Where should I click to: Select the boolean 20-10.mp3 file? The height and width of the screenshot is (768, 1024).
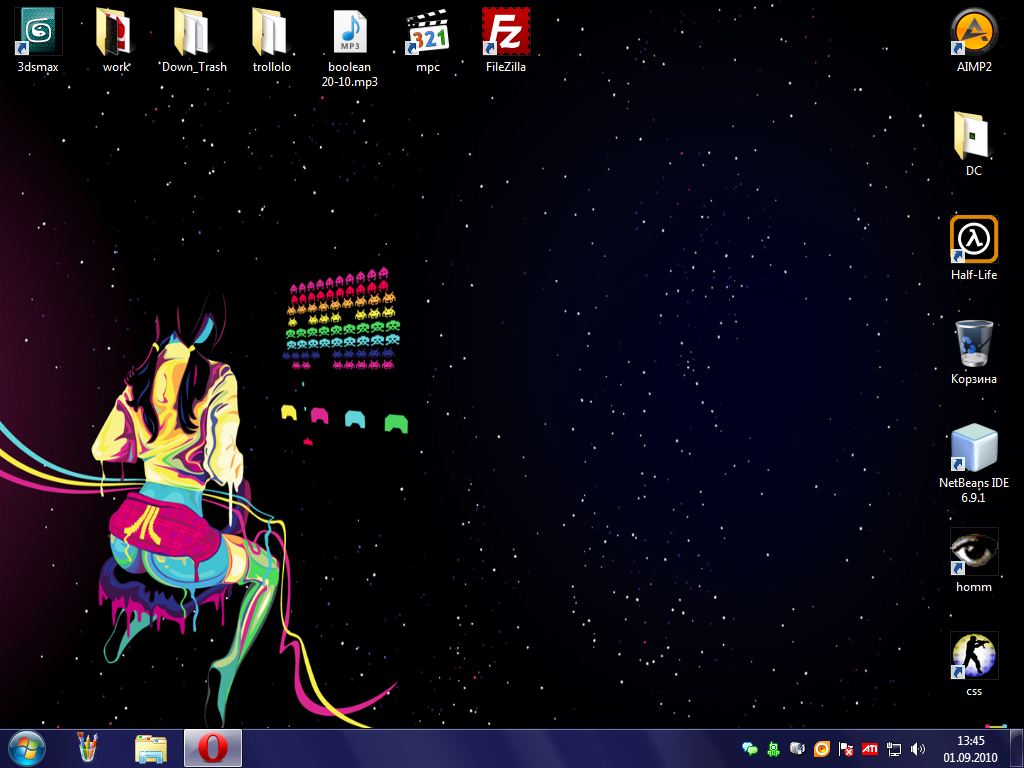[x=349, y=32]
